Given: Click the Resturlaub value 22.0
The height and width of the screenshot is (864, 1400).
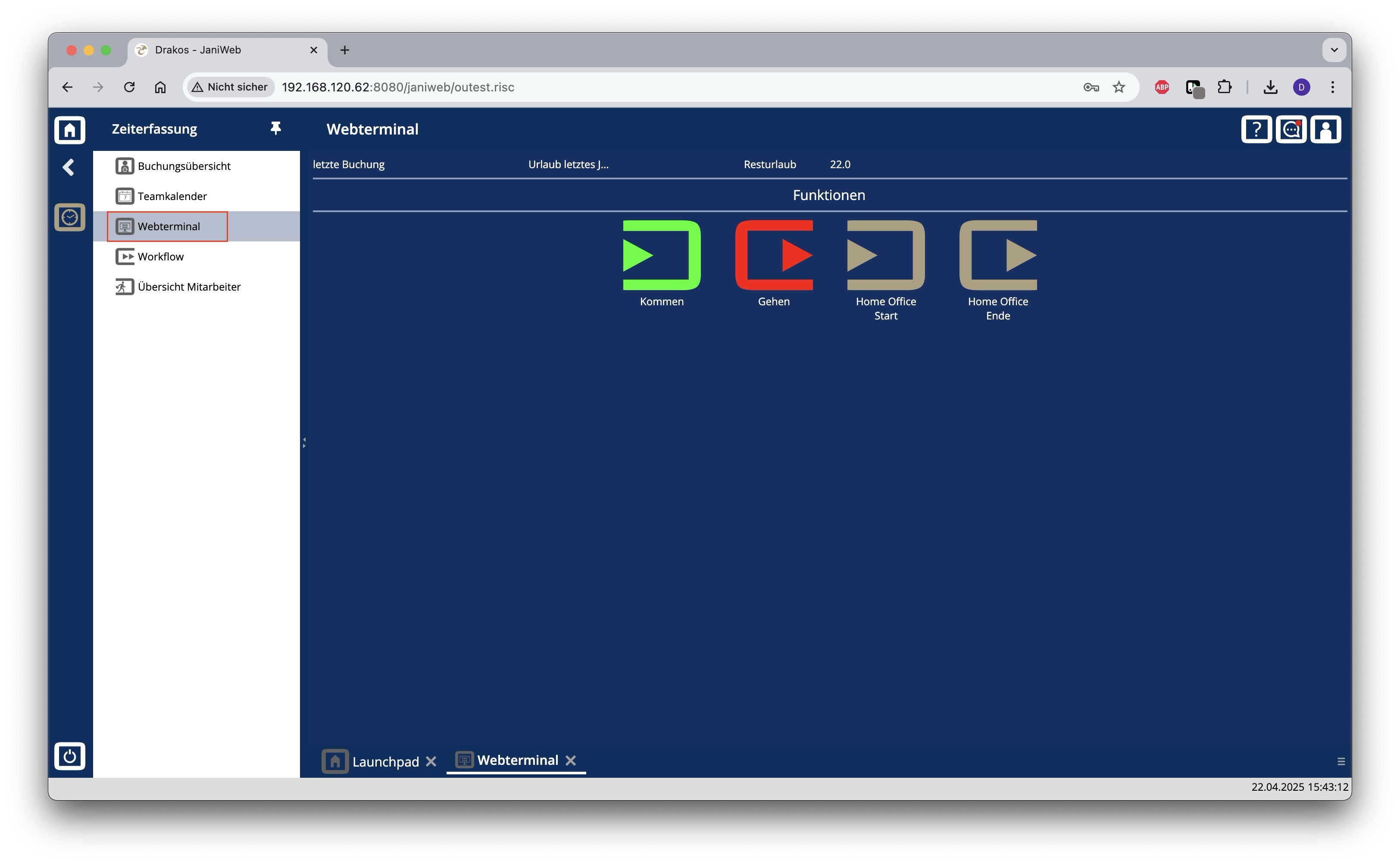Looking at the screenshot, I should [840, 165].
